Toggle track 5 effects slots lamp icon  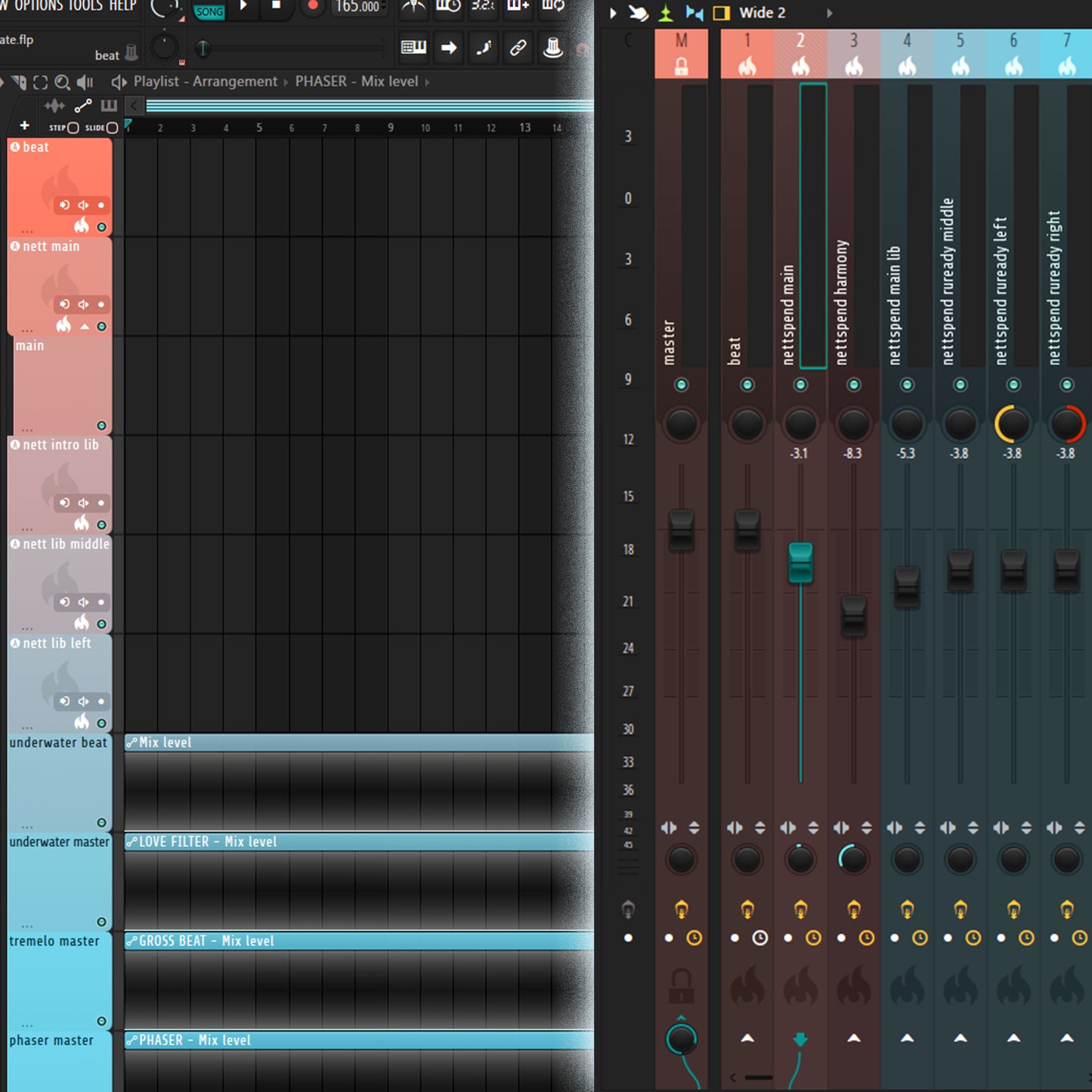tap(961, 908)
